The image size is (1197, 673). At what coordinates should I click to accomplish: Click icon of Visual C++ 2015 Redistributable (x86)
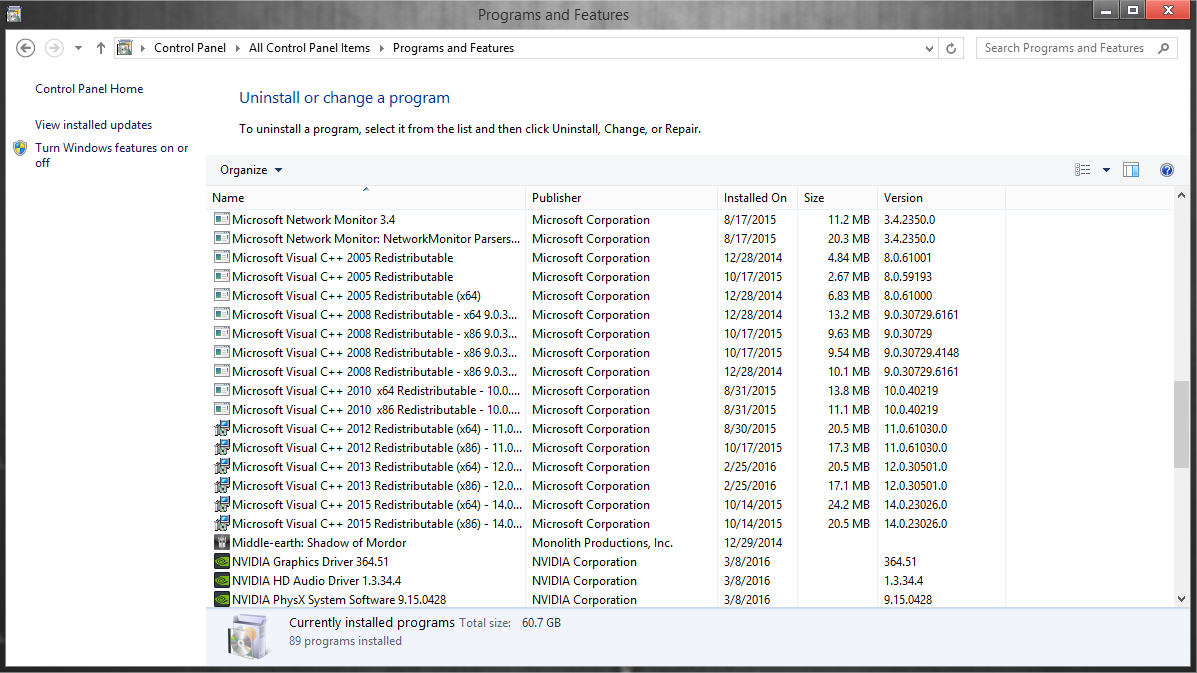point(221,523)
